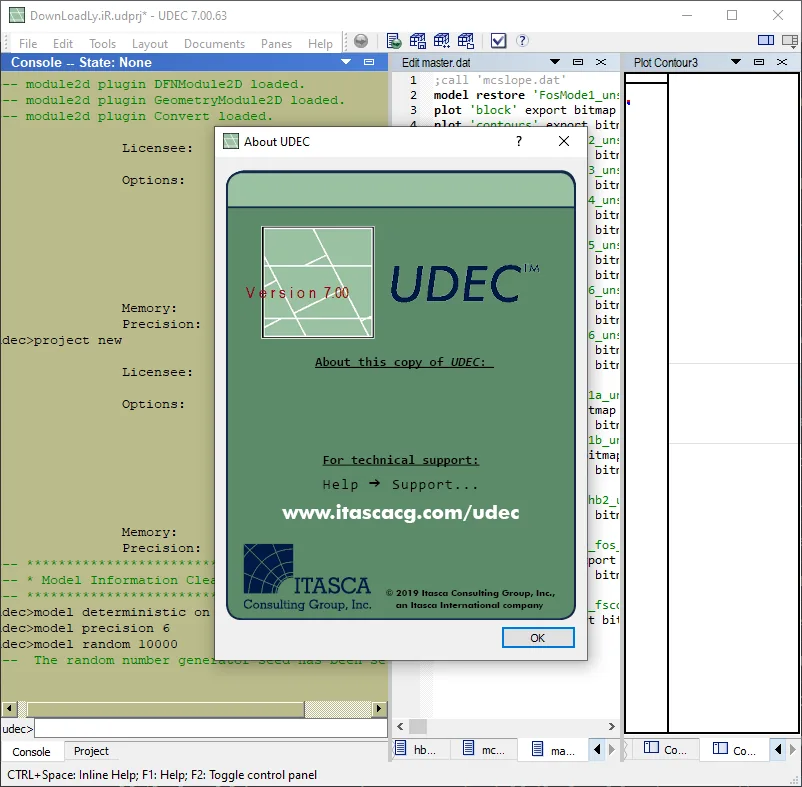Click the two-pane layout icon at top right

click(766, 40)
